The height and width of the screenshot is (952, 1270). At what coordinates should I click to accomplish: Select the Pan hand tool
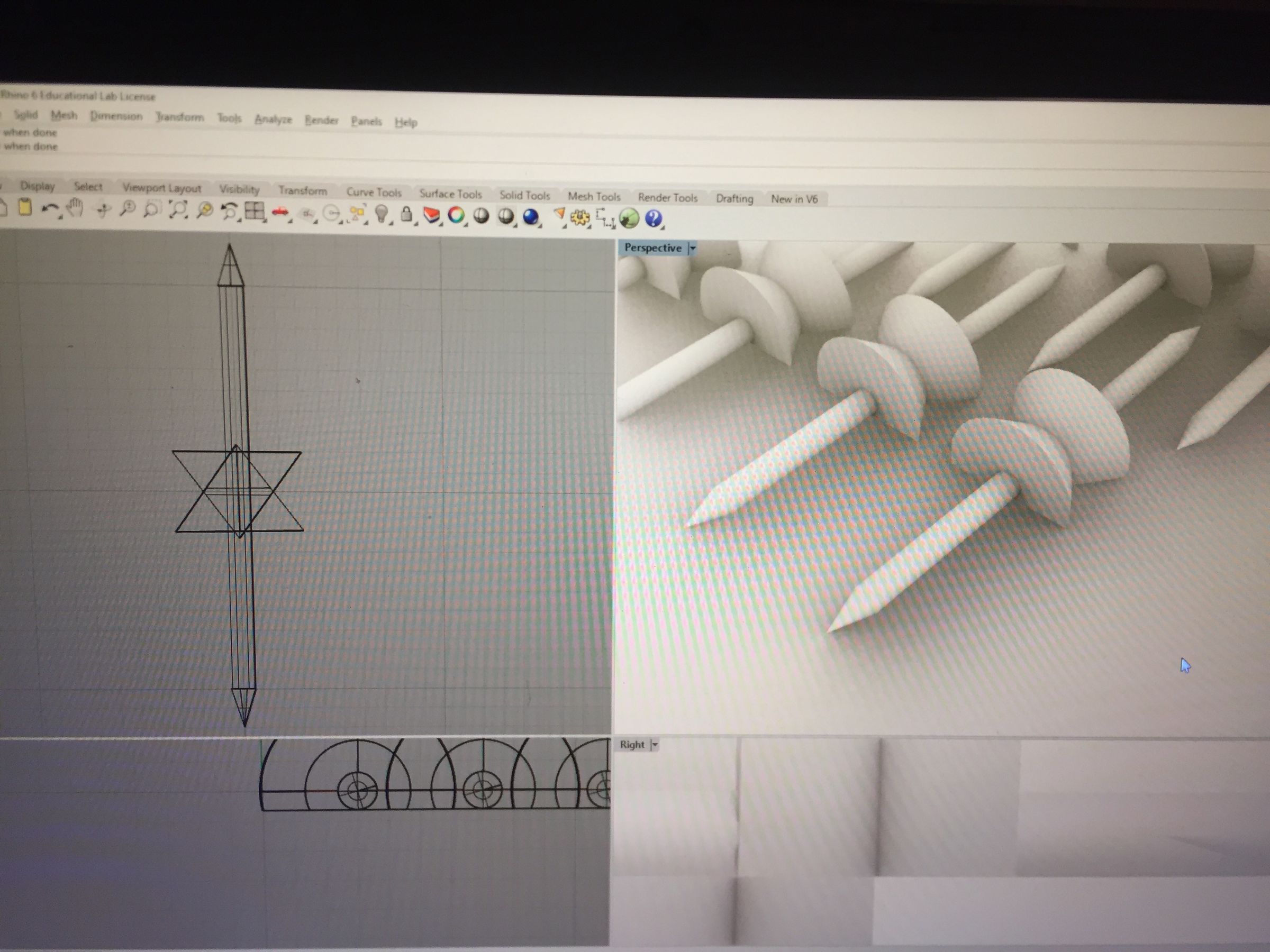coord(75,208)
